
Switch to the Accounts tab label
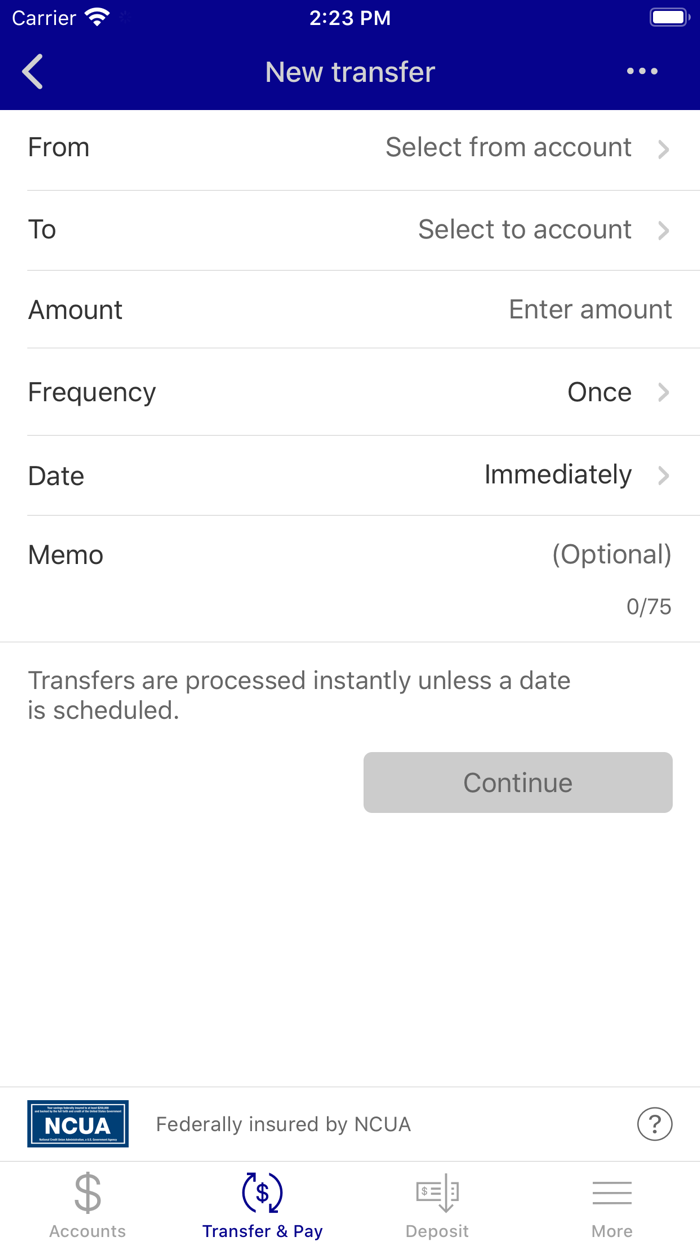pos(88,1231)
